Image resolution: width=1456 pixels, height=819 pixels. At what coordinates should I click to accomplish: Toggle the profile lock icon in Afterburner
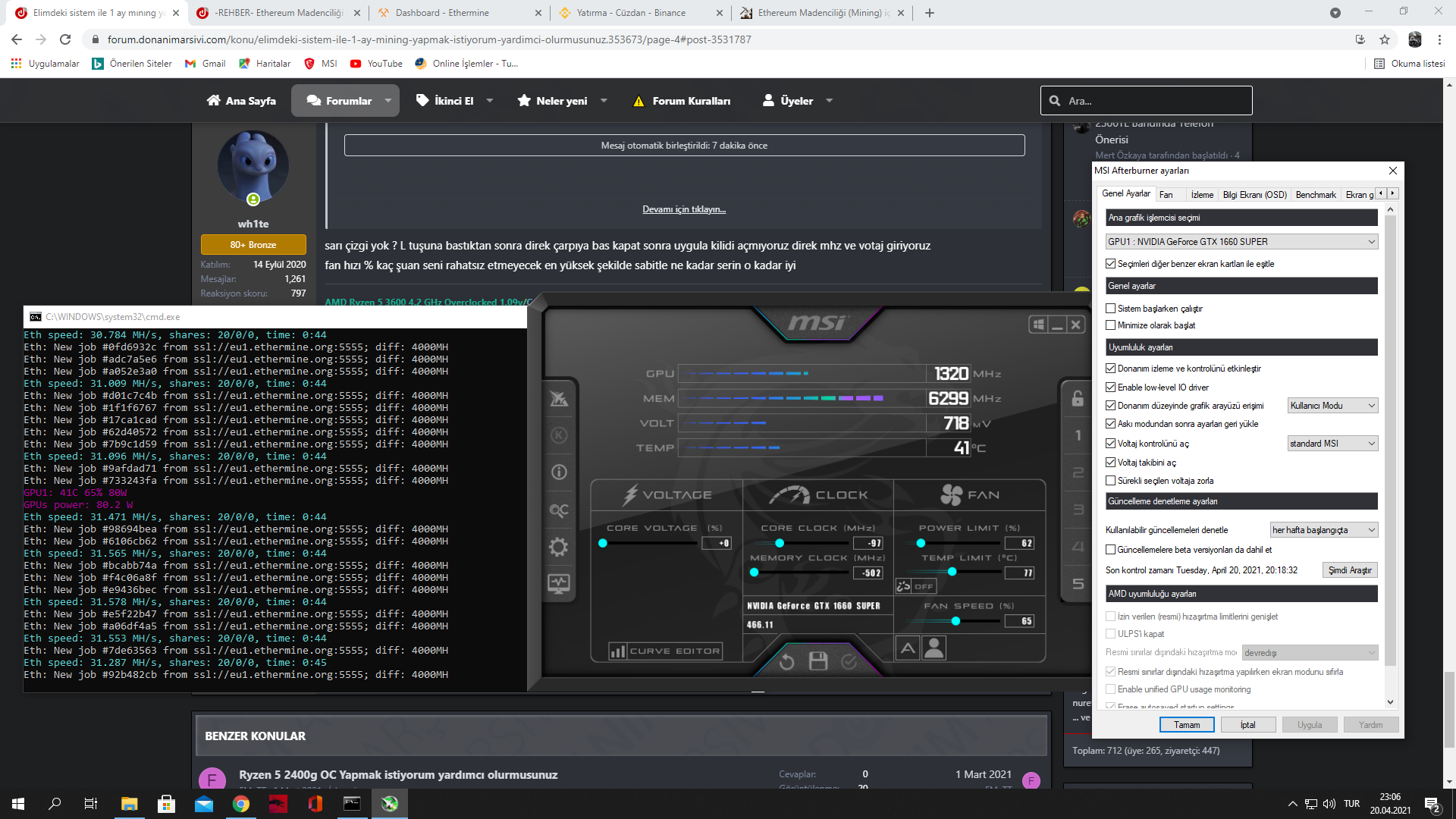pos(1078,398)
